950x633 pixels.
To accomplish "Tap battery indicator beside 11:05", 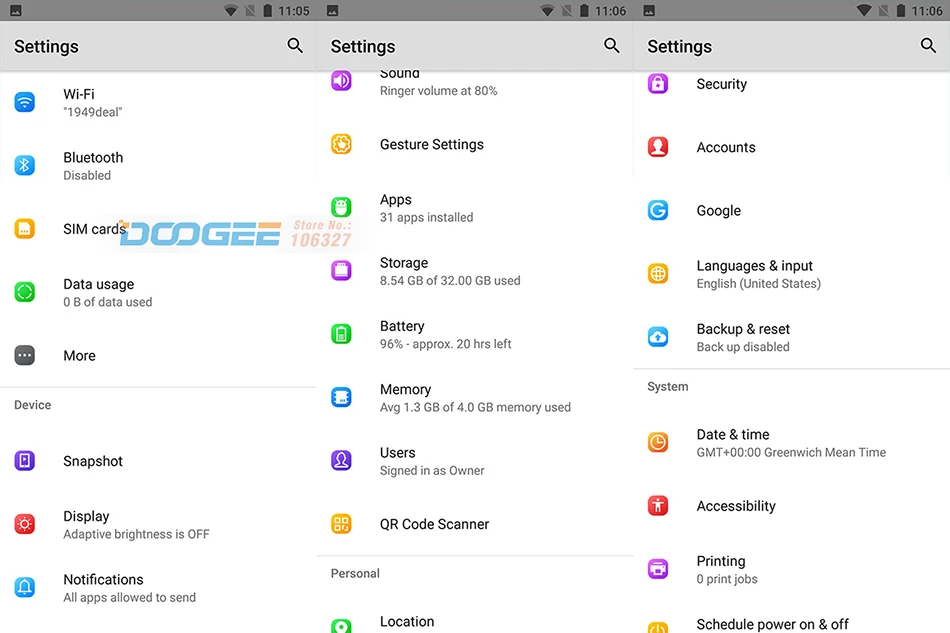I will 267,10.
